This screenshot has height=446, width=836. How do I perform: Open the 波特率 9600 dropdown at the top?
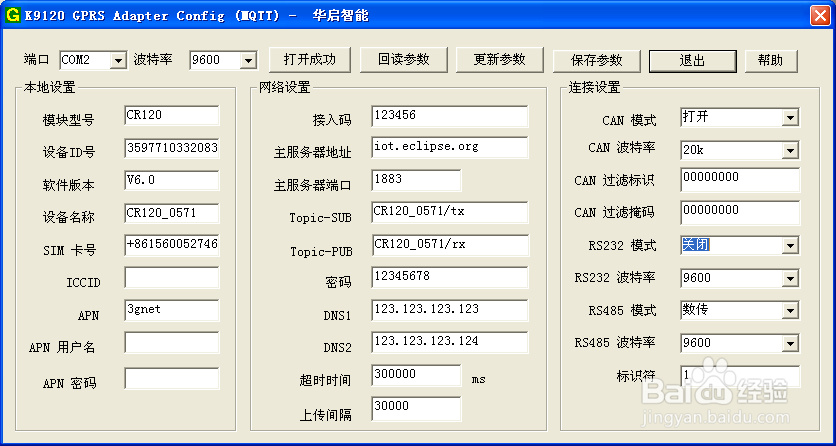248,60
